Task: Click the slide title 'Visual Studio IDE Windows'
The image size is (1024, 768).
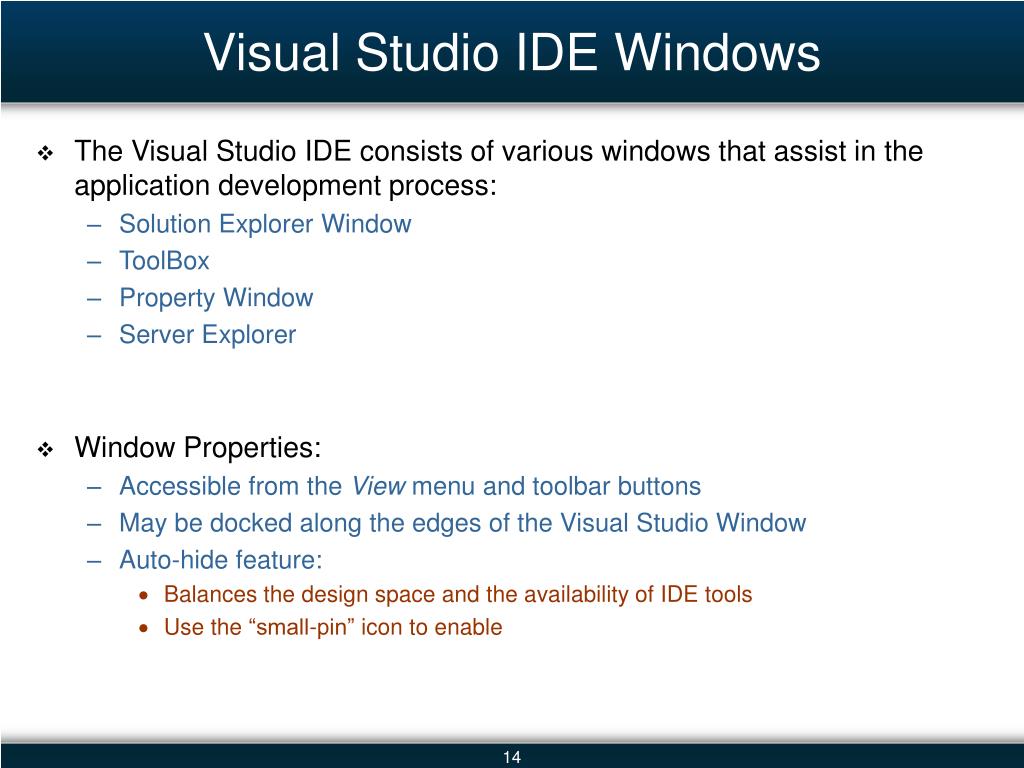Action: click(512, 53)
